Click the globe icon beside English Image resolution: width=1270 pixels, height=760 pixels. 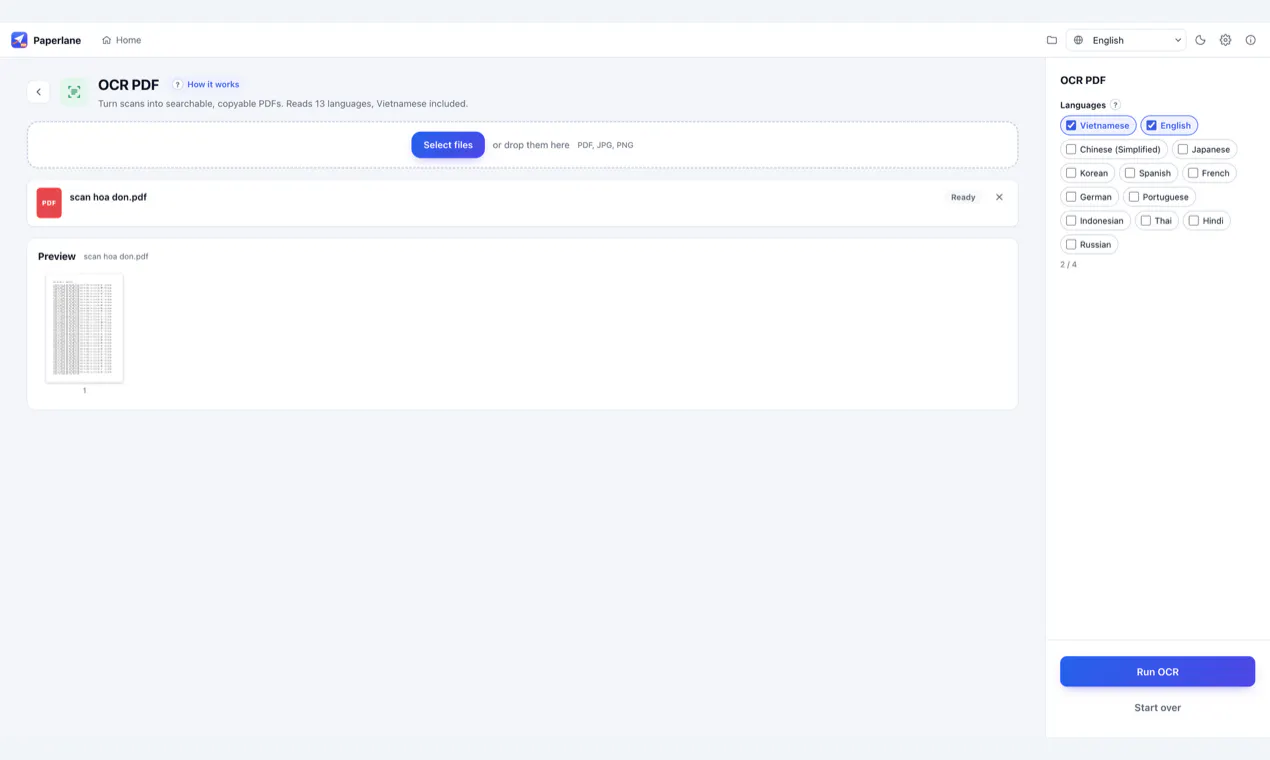(x=1078, y=40)
